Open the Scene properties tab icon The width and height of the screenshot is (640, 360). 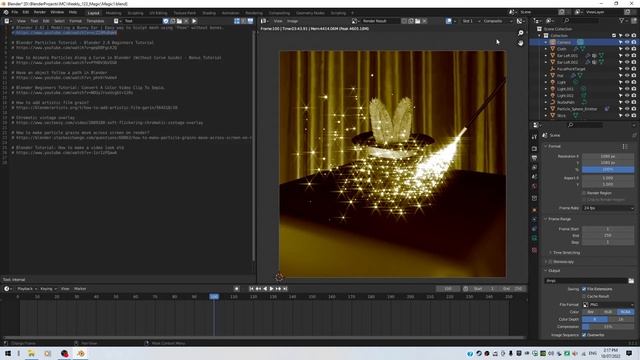tap(534, 177)
